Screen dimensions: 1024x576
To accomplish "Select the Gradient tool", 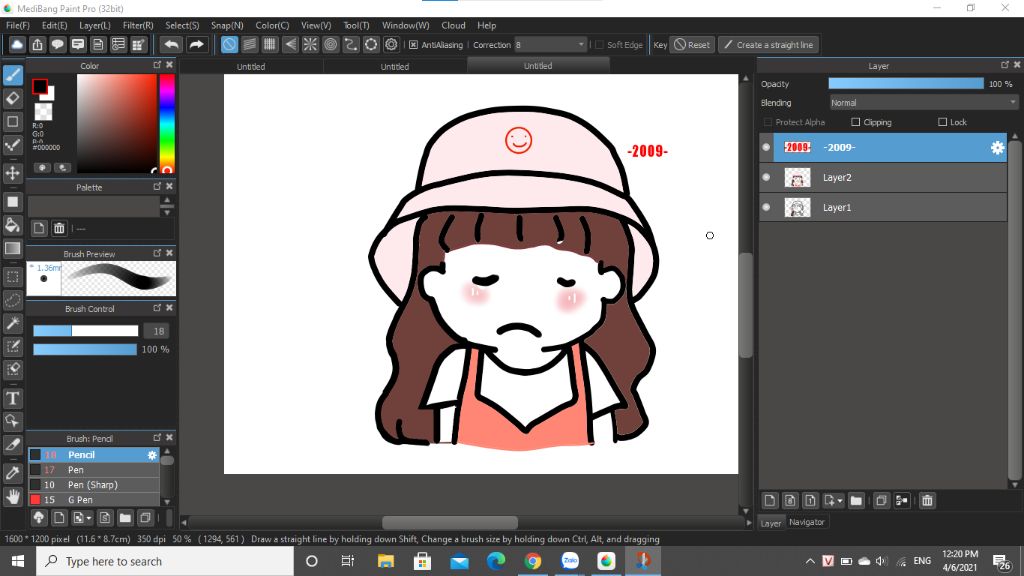I will [12, 249].
